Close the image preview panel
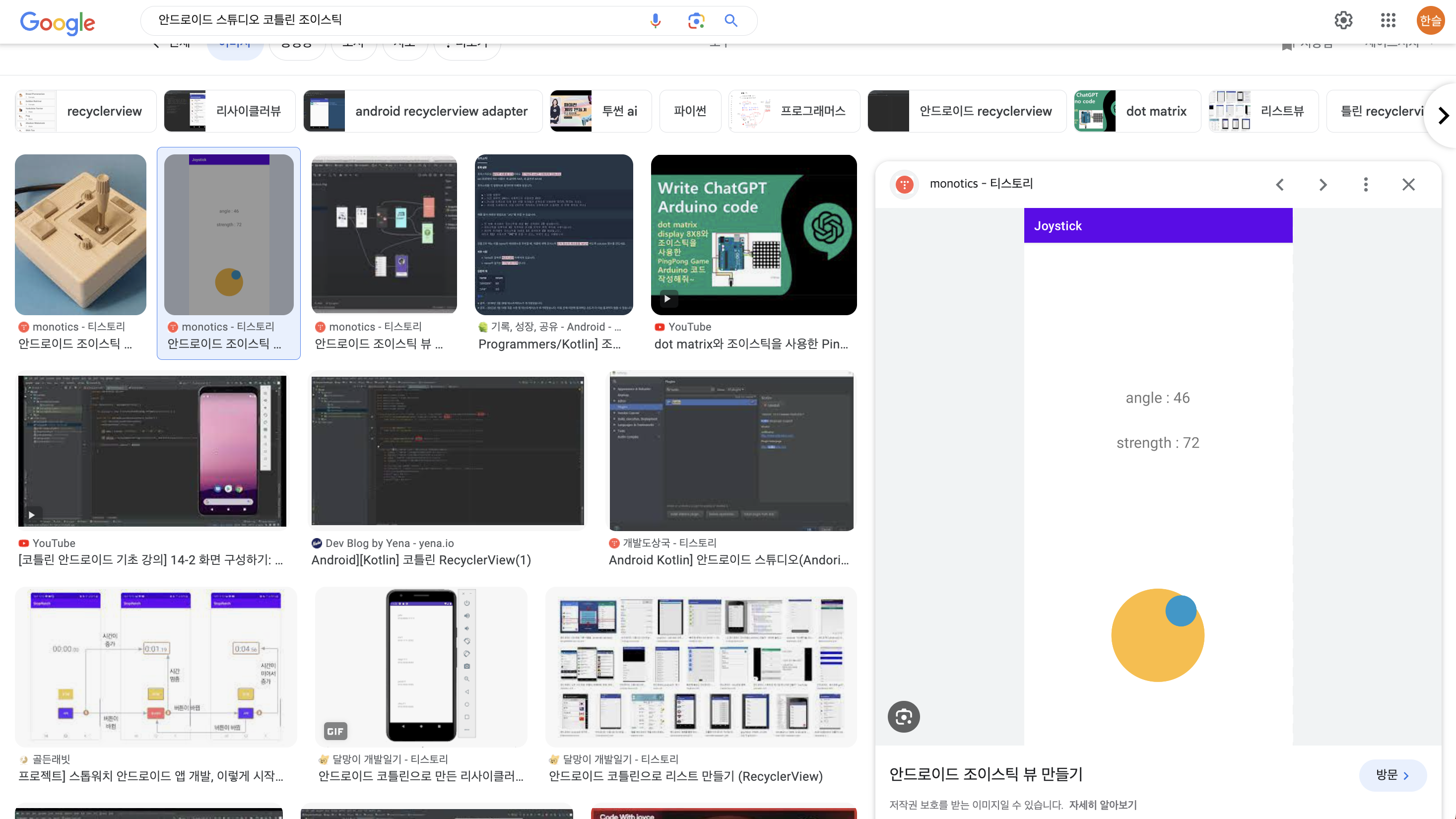 coord(1408,184)
